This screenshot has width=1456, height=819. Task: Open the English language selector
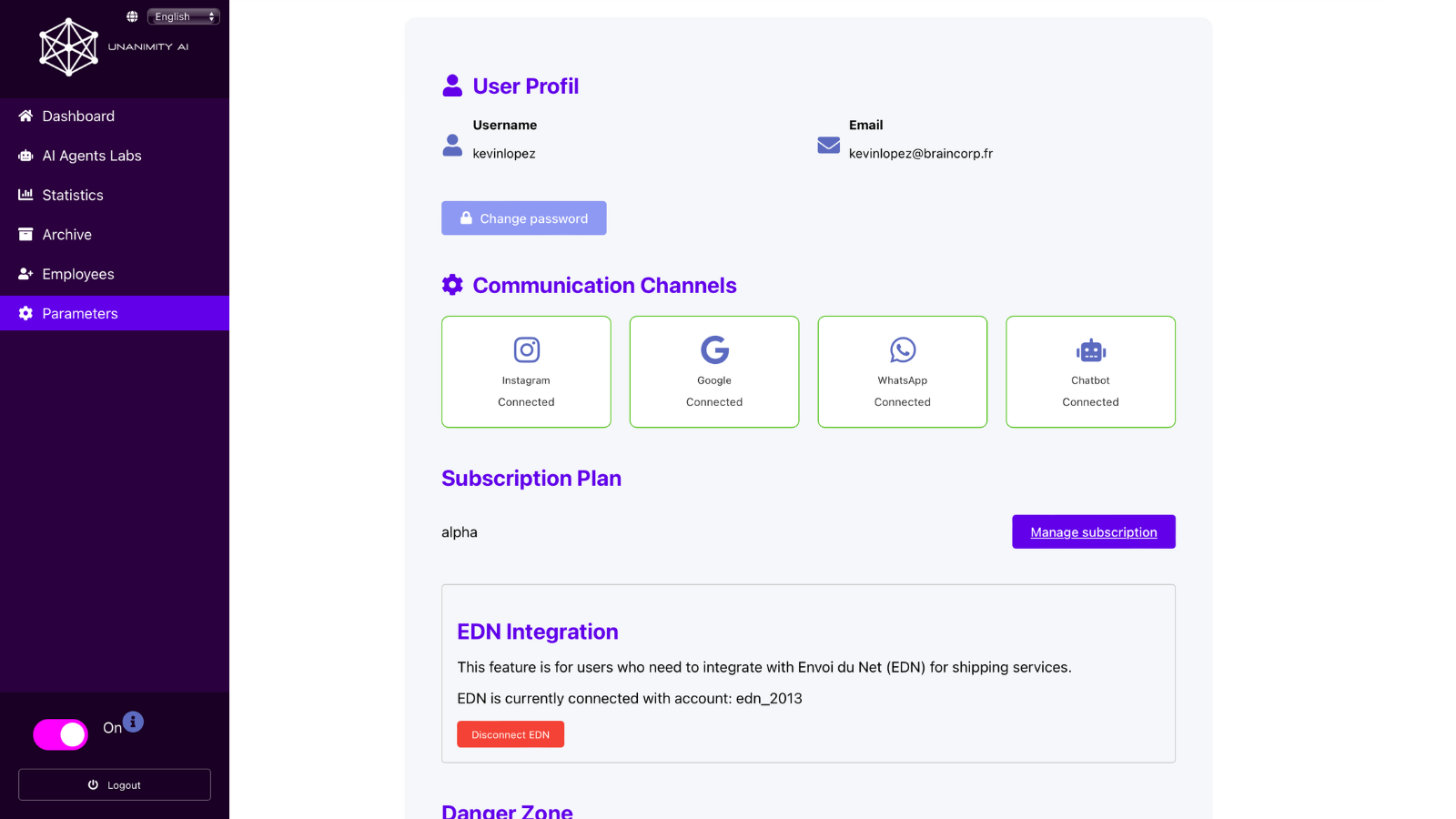(183, 15)
